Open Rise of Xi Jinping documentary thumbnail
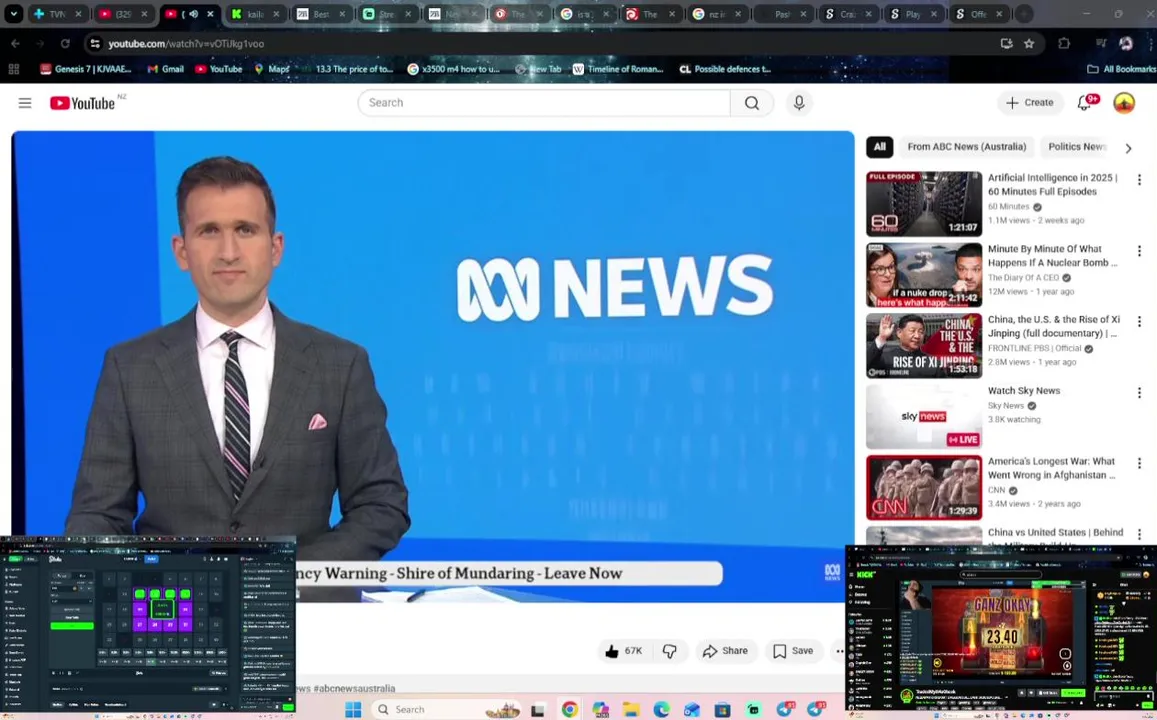Screen dimensions: 1157x720 924,345
